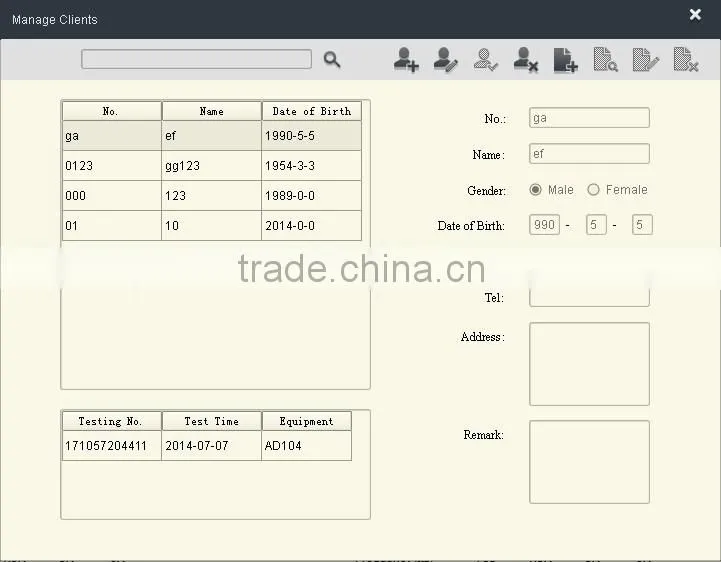This screenshot has width=721, height=562.
Task: Select client row with No. 000
Action: click(212, 195)
